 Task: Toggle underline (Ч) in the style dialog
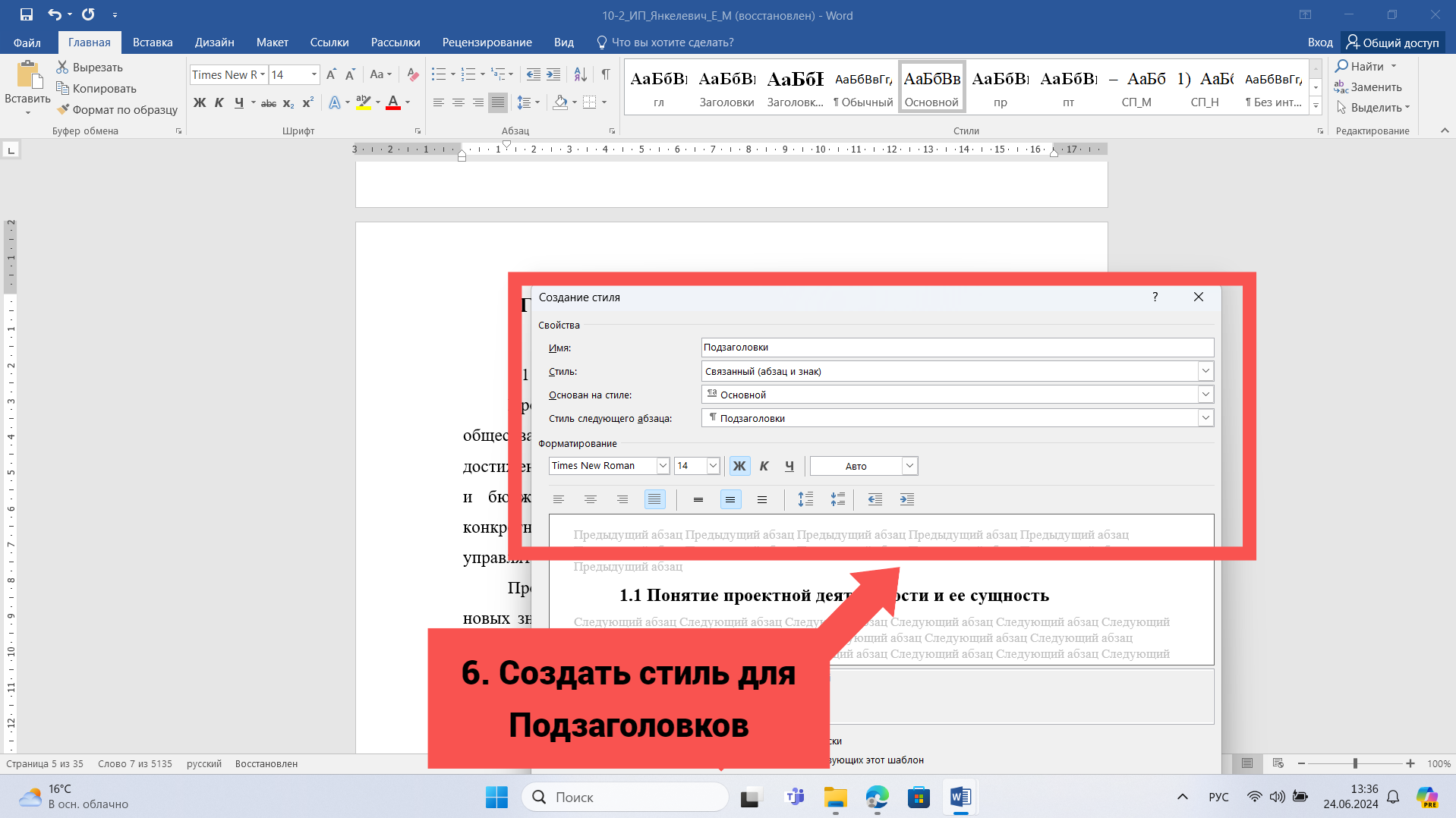789,466
